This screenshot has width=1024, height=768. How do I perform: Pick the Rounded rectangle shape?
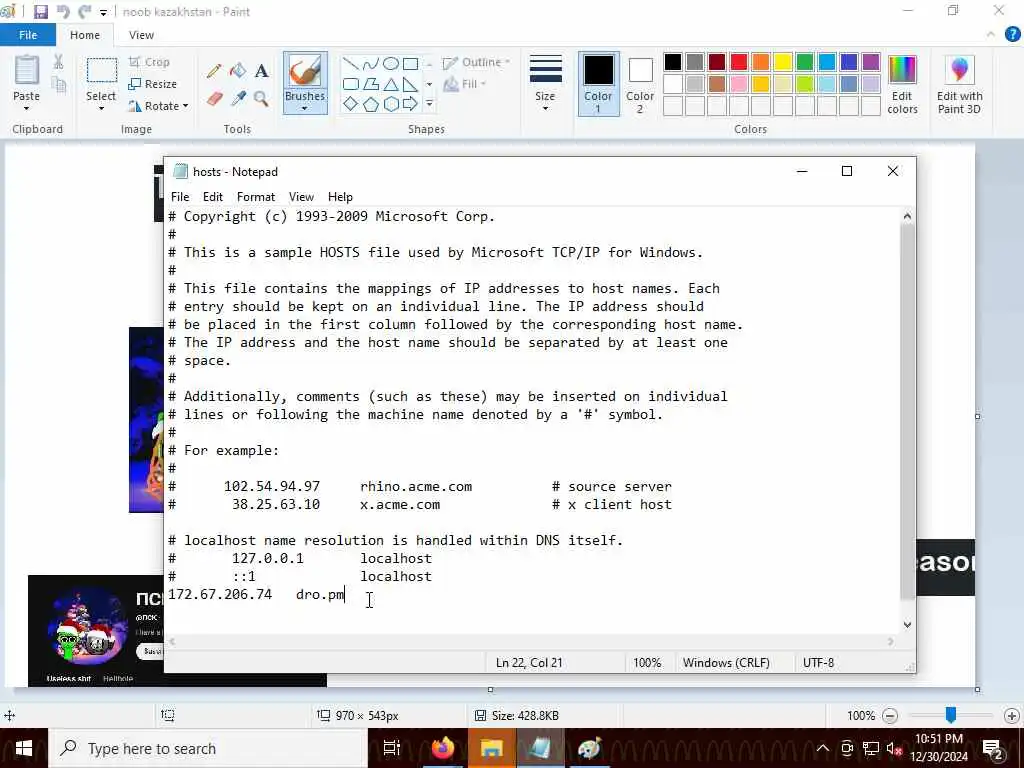pos(351,84)
